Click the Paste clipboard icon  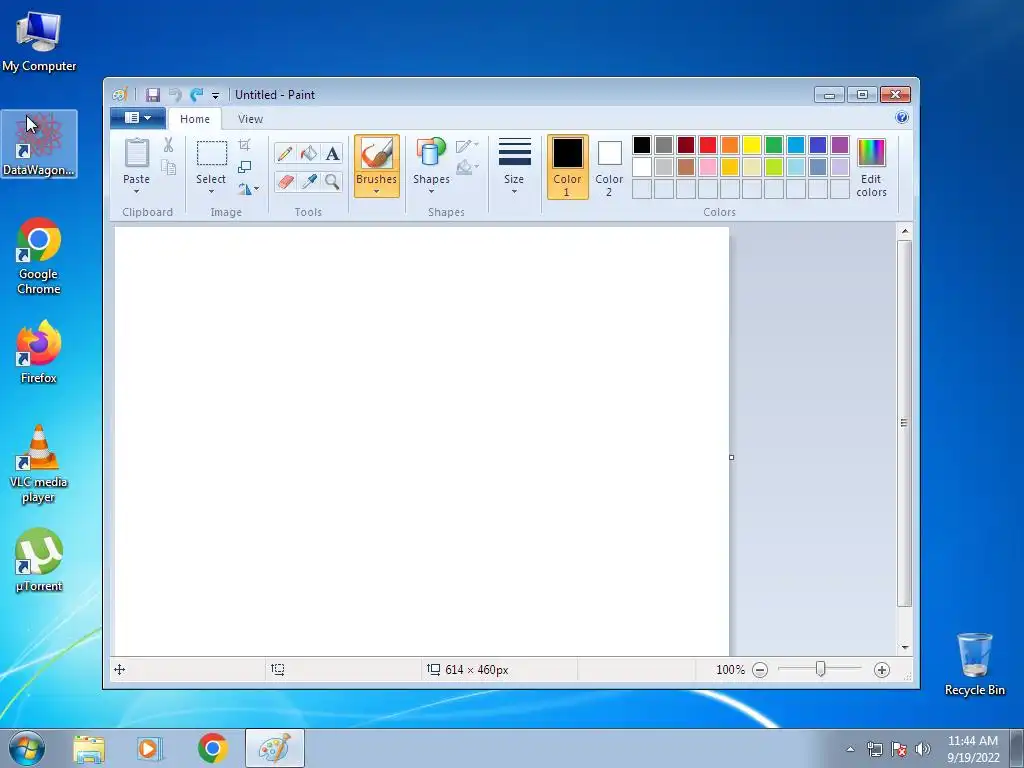pos(136,153)
